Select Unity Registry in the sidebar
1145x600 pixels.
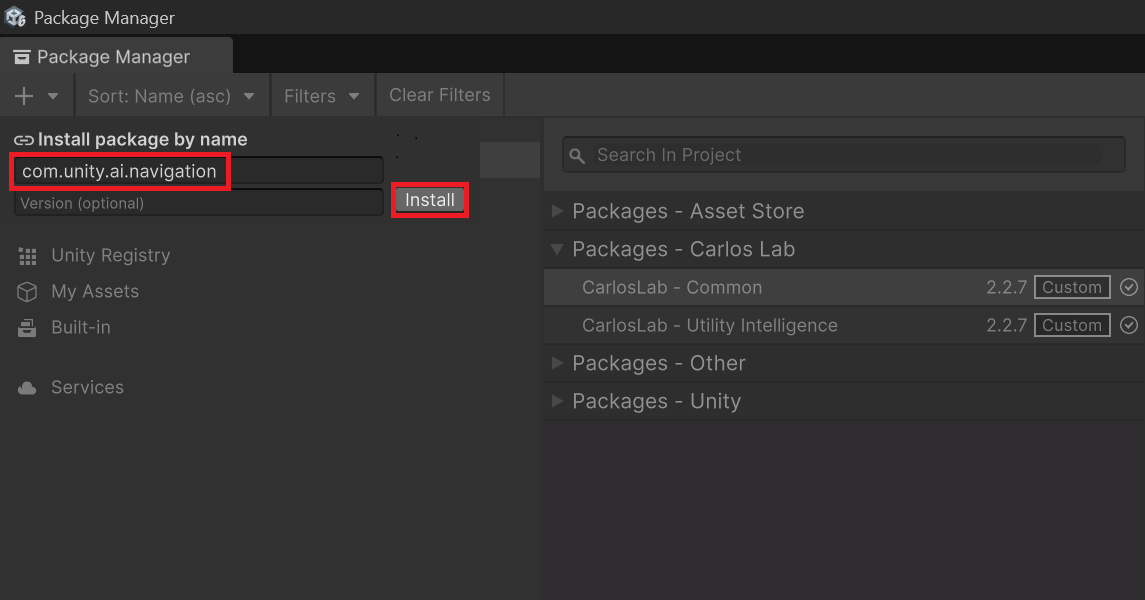[111, 255]
